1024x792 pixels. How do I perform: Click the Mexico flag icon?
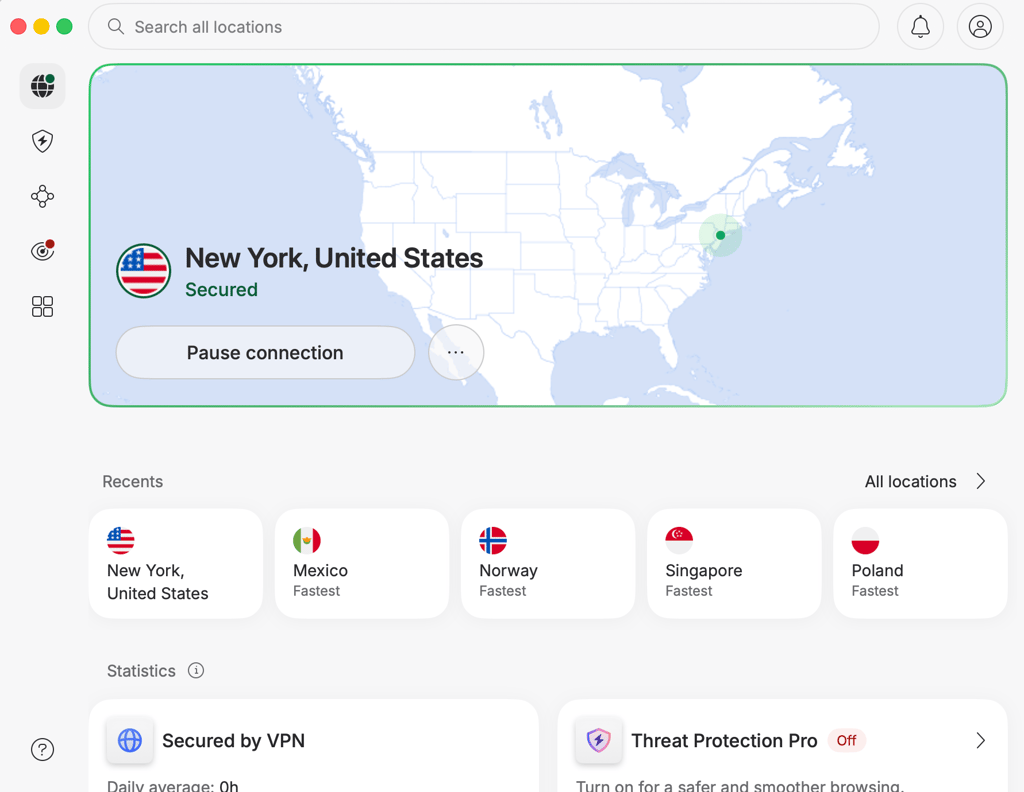pos(307,541)
